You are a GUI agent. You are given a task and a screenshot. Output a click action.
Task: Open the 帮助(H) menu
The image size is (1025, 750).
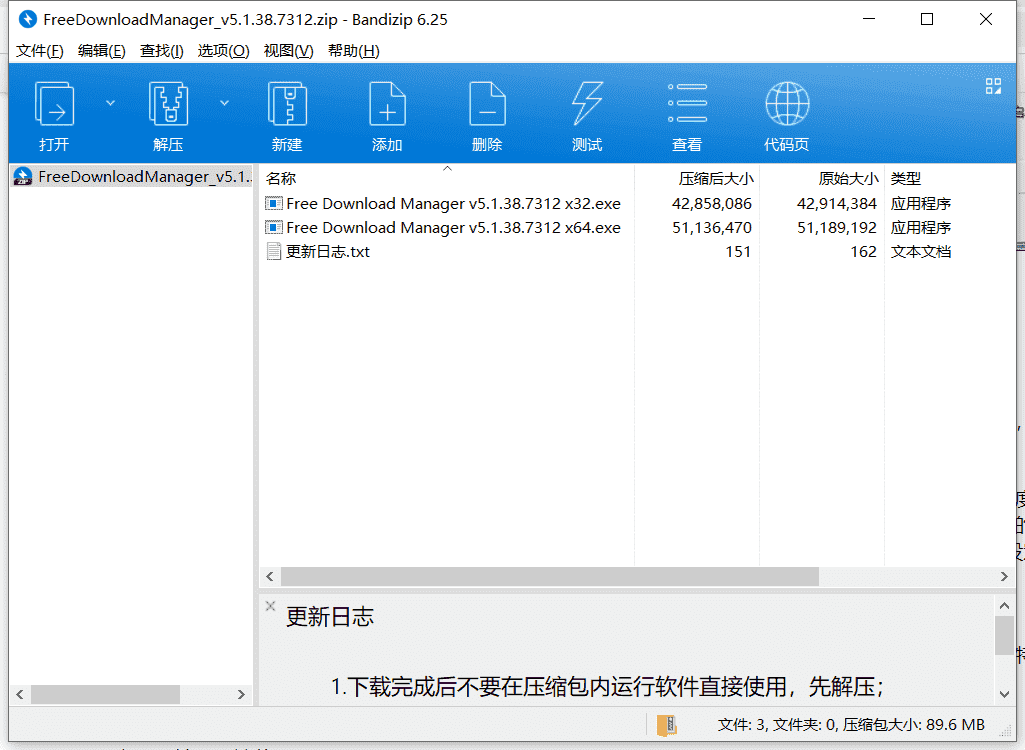pos(354,51)
